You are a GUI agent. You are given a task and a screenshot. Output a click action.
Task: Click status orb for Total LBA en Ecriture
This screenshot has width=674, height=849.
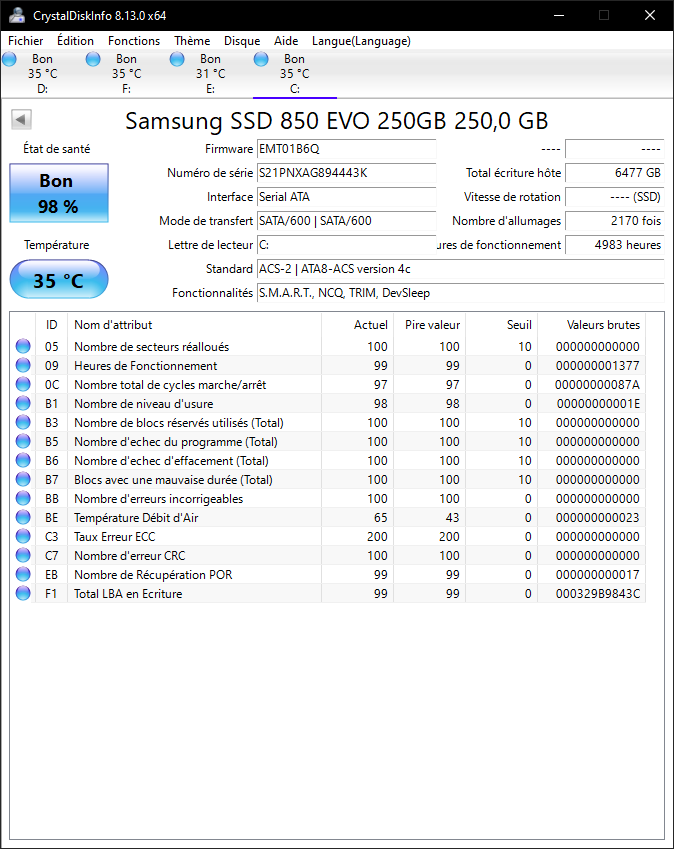[x=23, y=593]
